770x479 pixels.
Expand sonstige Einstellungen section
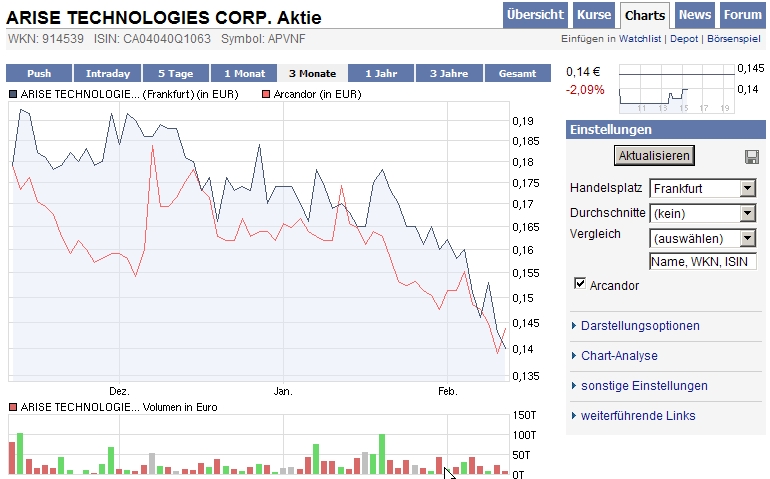tap(644, 386)
